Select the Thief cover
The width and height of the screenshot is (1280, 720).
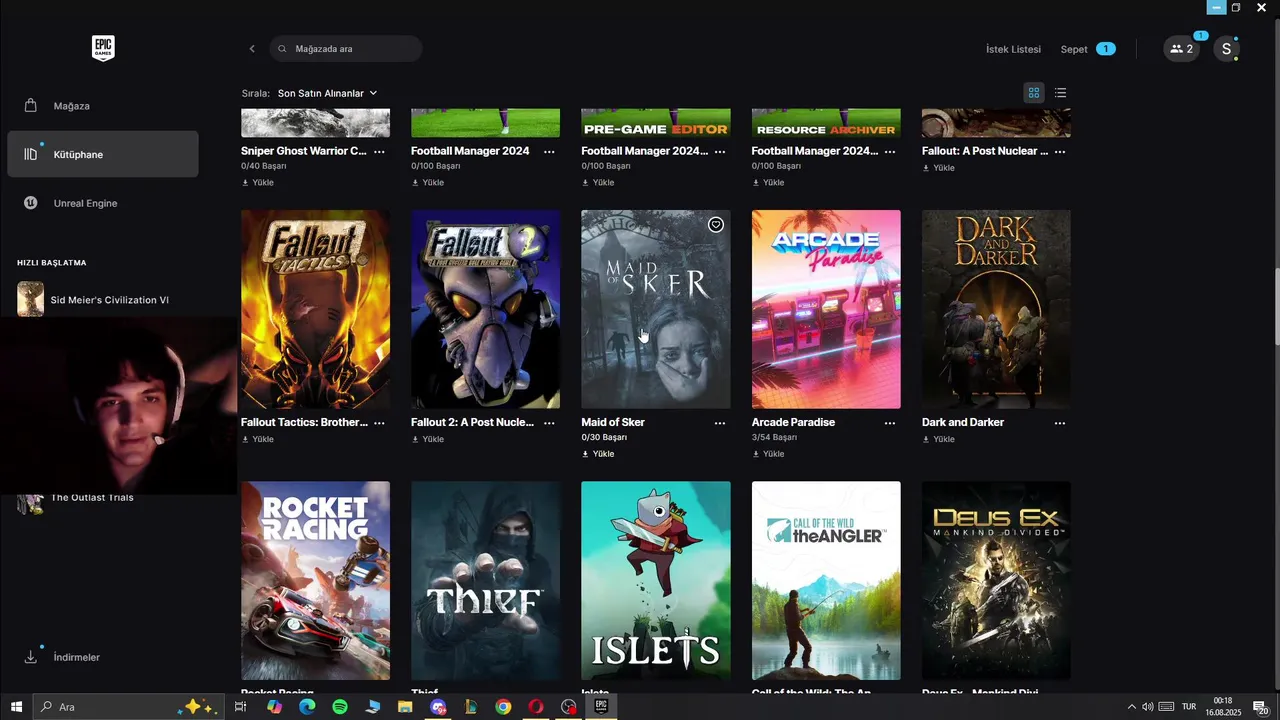[x=486, y=581]
